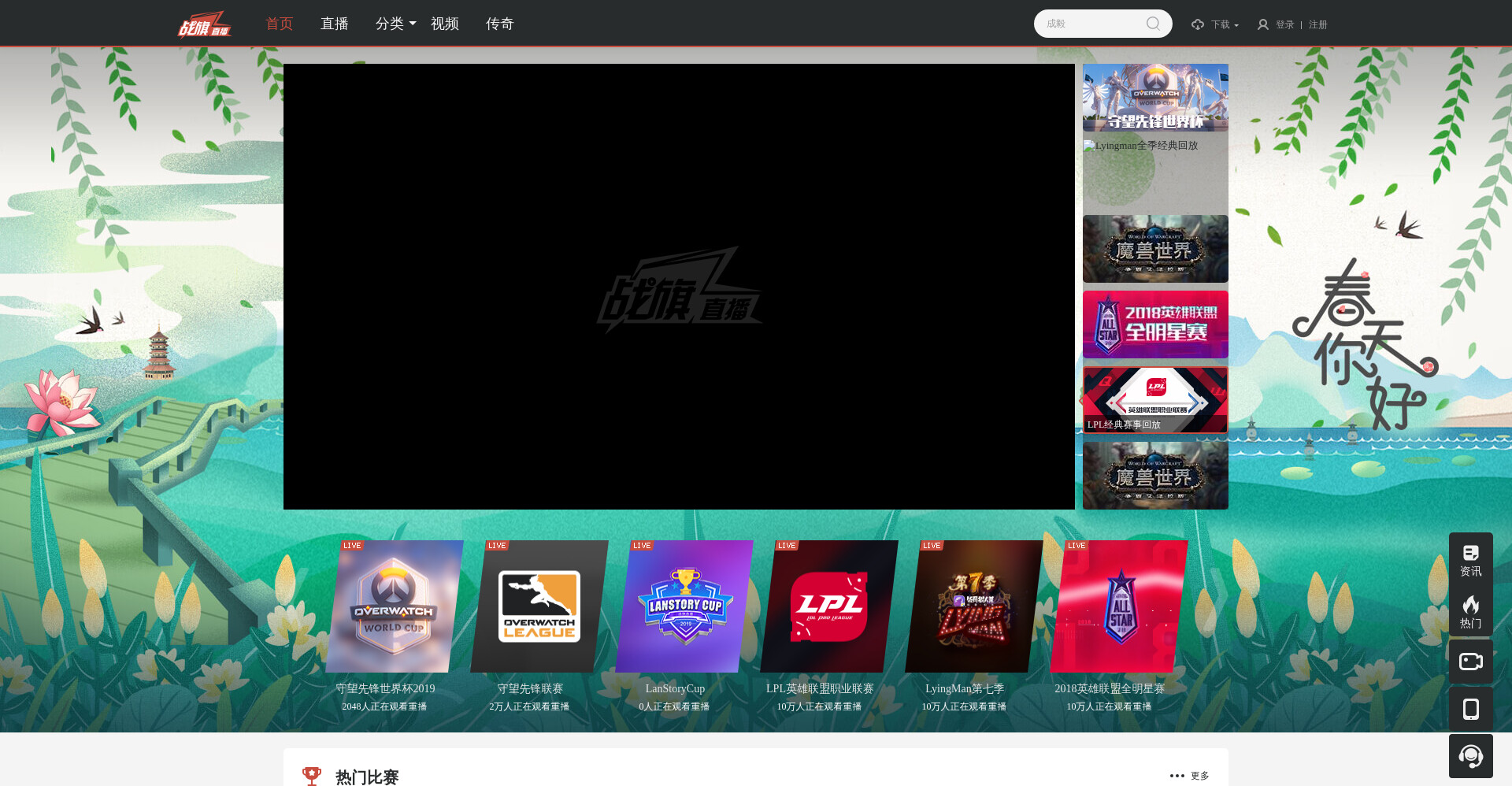The height and width of the screenshot is (786, 1512).
Task: Click the search magnifier icon
Action: [x=1154, y=24]
